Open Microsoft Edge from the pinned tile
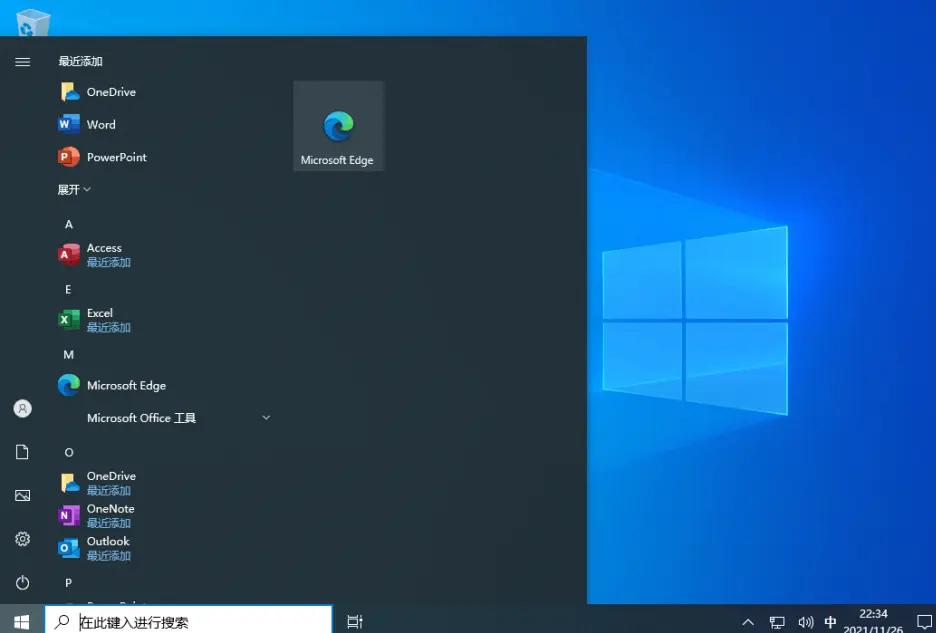 338,125
